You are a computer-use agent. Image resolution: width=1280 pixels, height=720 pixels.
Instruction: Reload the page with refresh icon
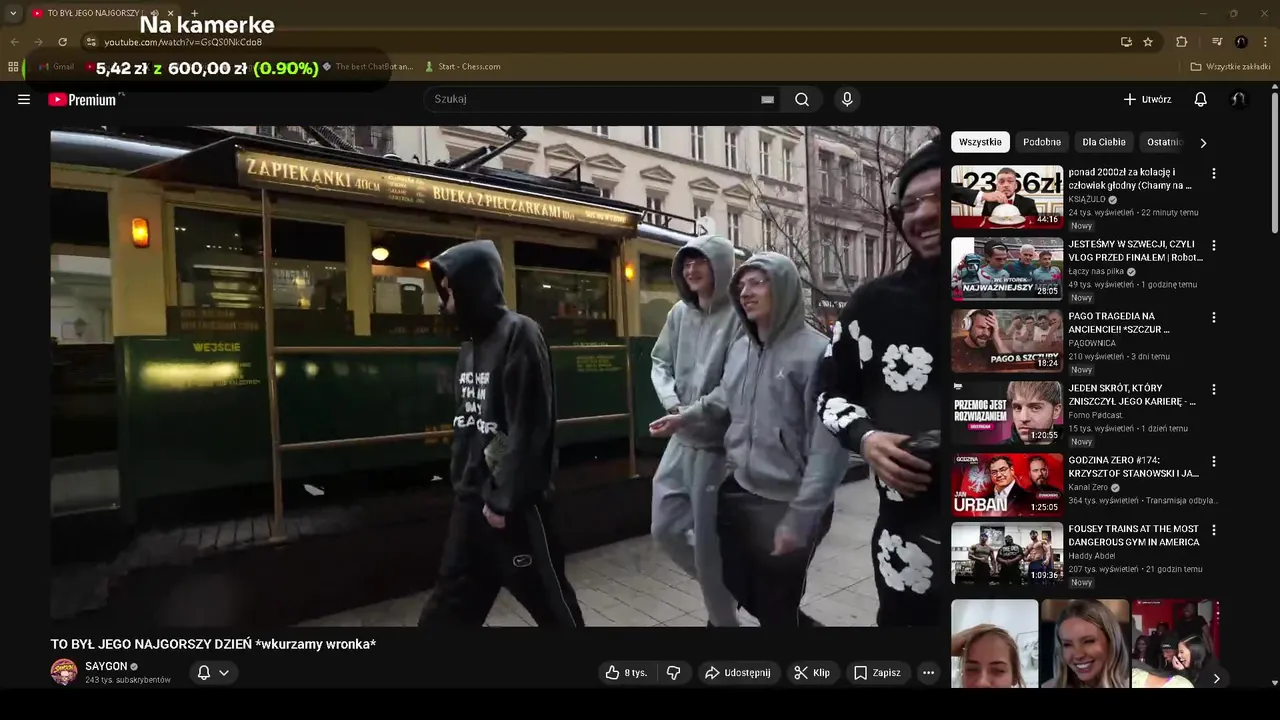coord(62,42)
